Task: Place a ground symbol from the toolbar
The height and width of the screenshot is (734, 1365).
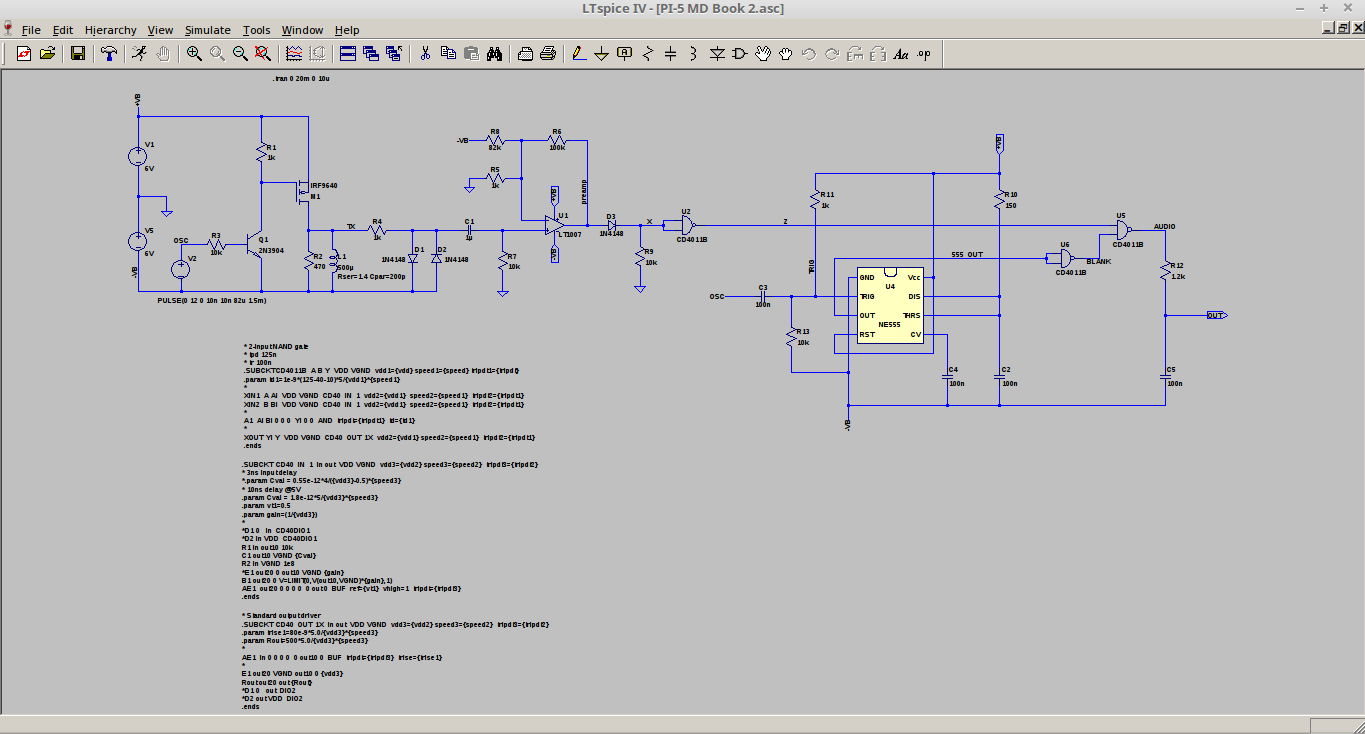Action: pos(601,54)
